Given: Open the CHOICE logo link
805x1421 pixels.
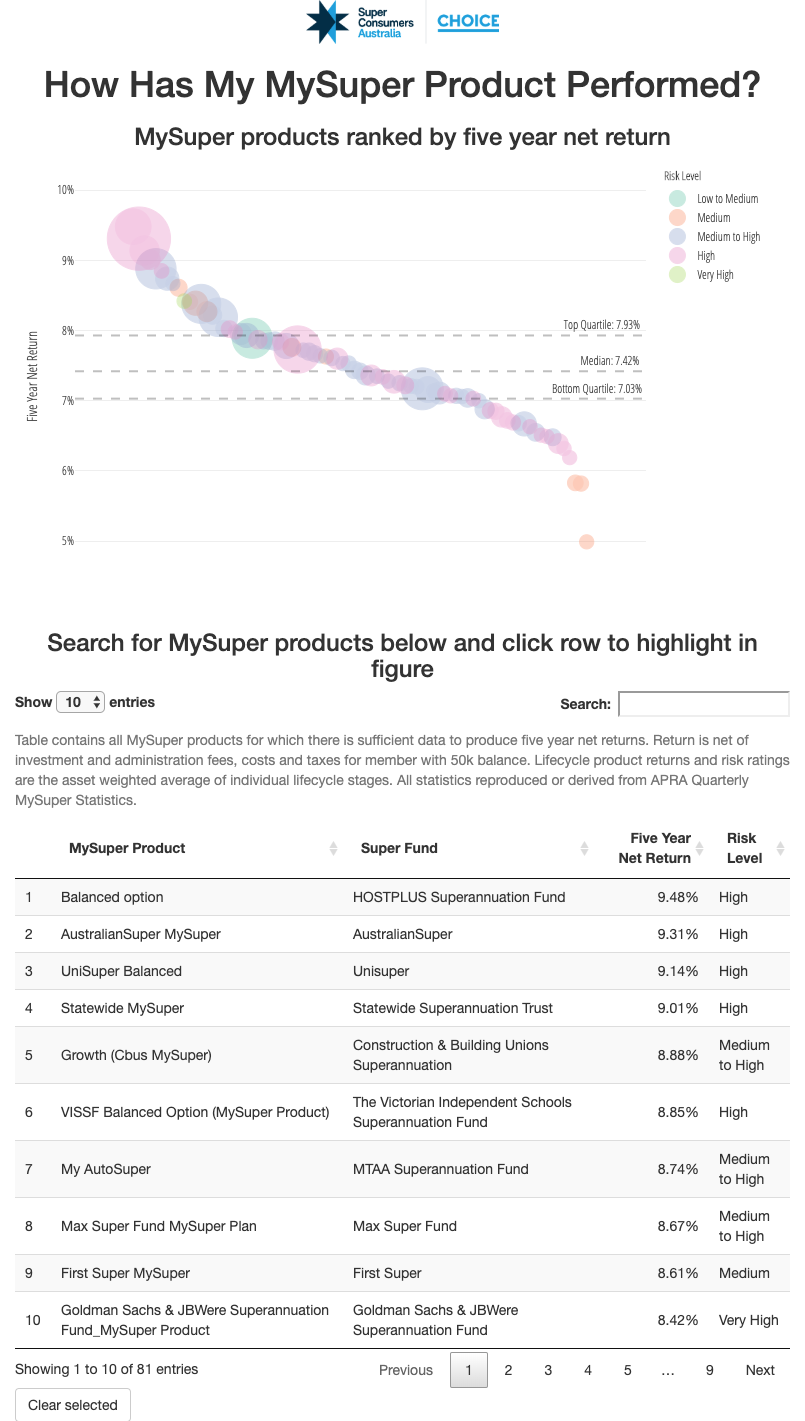Looking at the screenshot, I should tap(468, 21).
